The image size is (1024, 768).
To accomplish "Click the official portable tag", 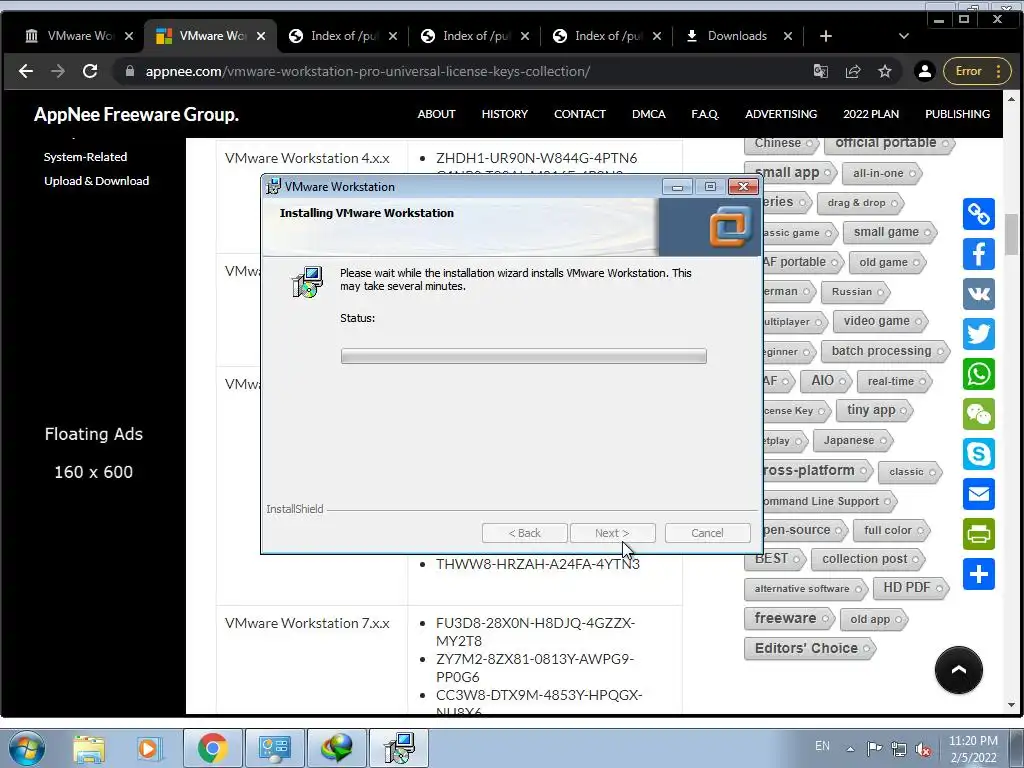I will tap(889, 143).
